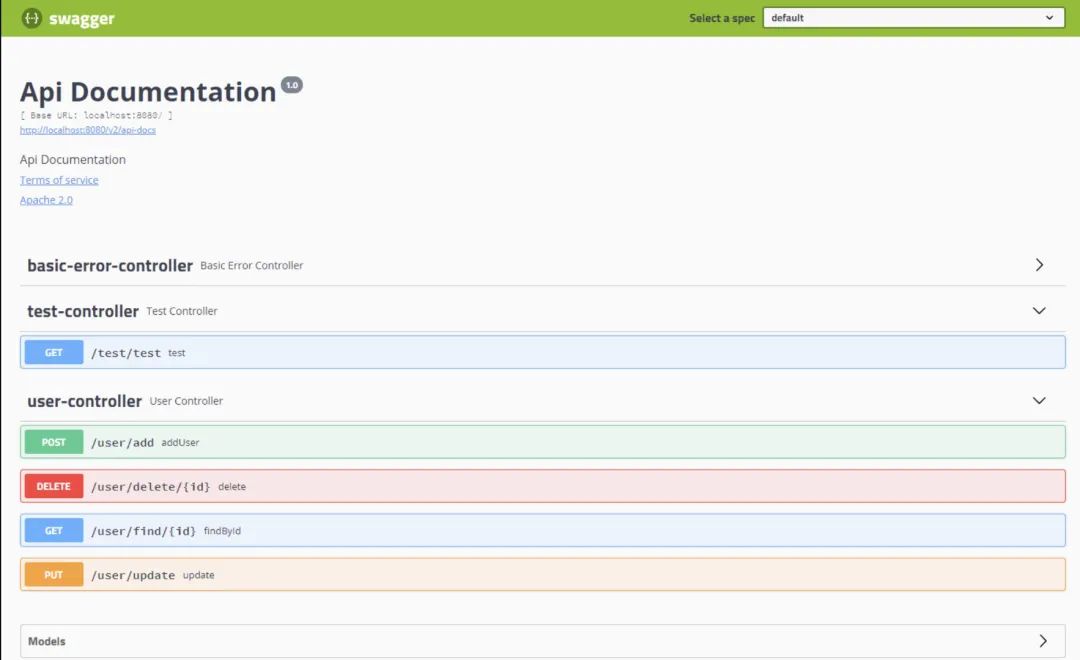Click the /test/test endpoint path

click(126, 353)
